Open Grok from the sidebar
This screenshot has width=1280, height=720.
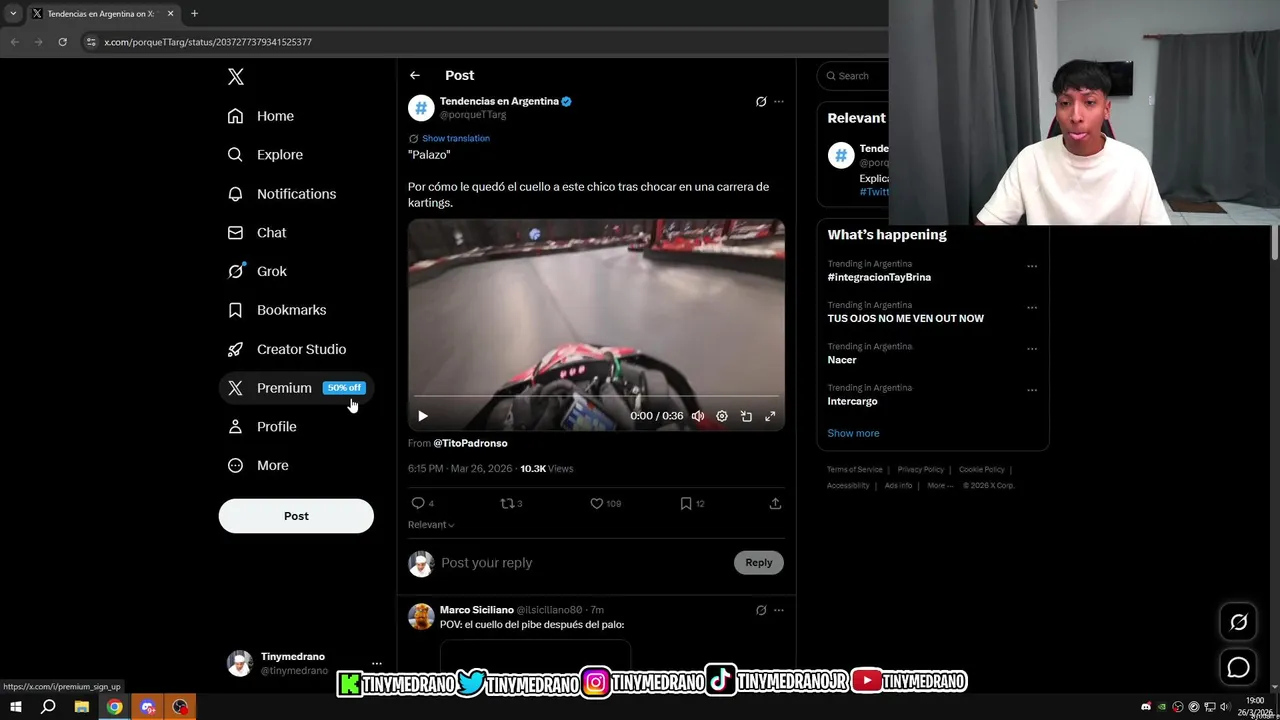point(257,271)
